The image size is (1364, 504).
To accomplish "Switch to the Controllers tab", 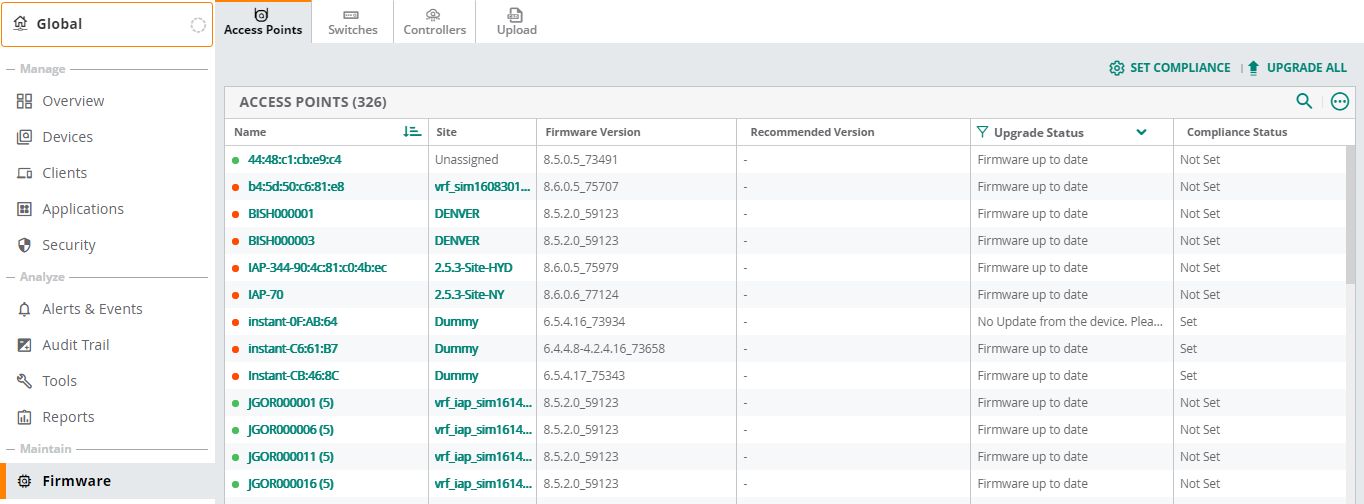I will click(x=434, y=22).
